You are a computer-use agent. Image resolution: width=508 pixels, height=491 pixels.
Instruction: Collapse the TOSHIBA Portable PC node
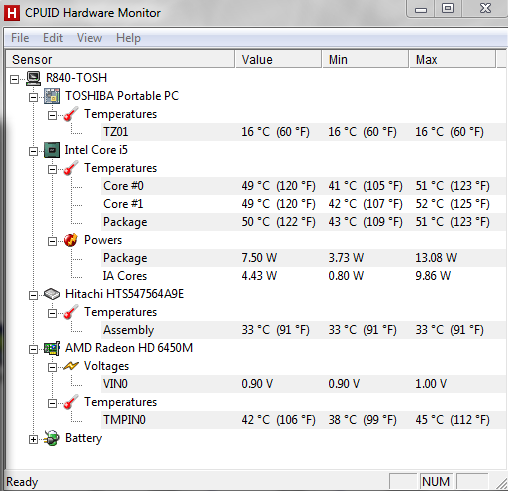click(33, 97)
